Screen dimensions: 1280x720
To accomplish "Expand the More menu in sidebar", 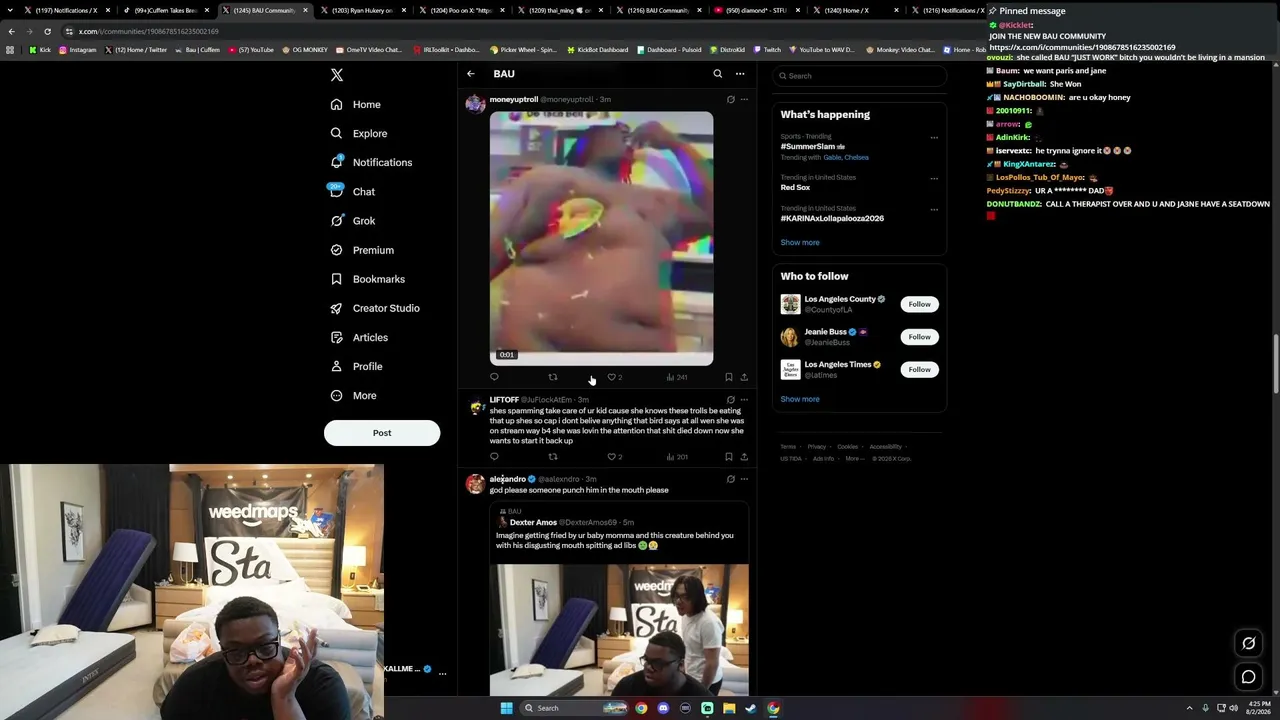I will coord(353,395).
